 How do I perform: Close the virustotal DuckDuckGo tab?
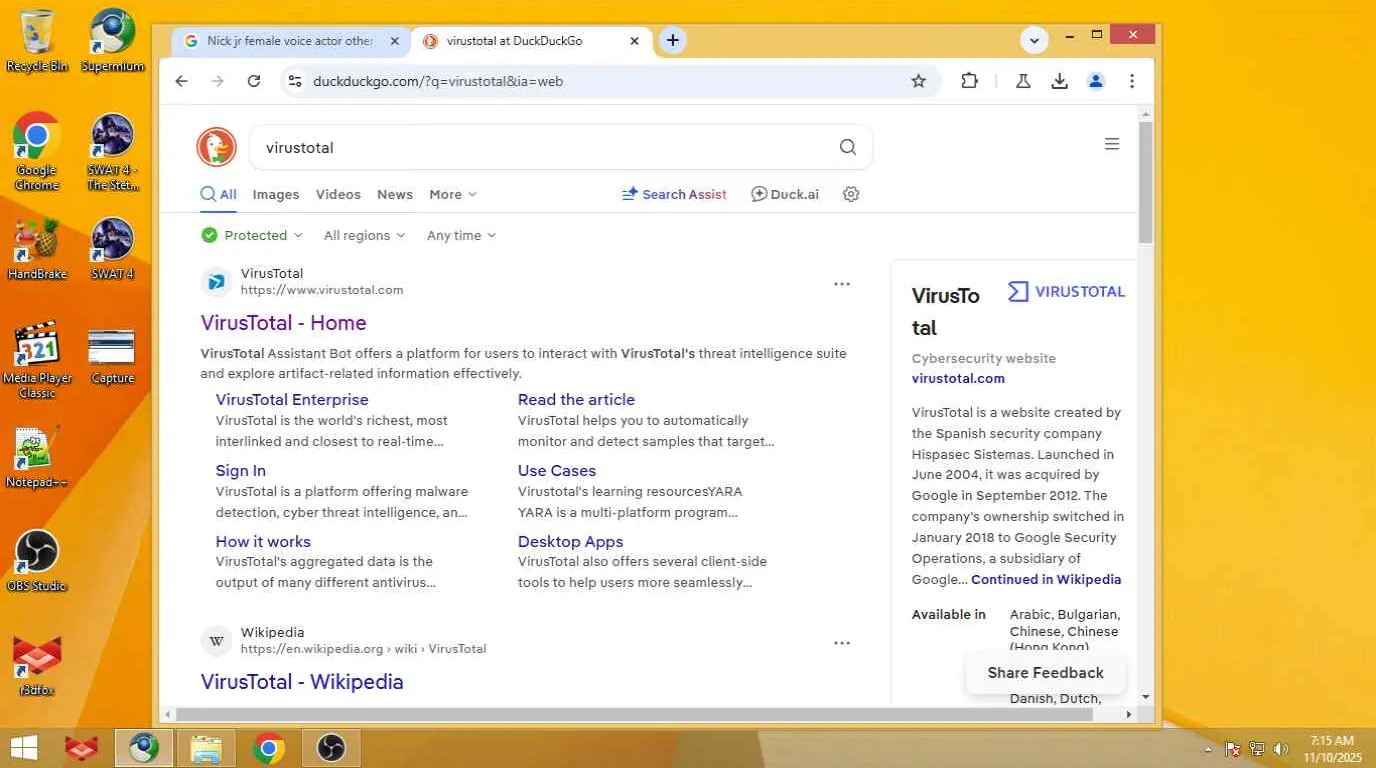pos(635,41)
